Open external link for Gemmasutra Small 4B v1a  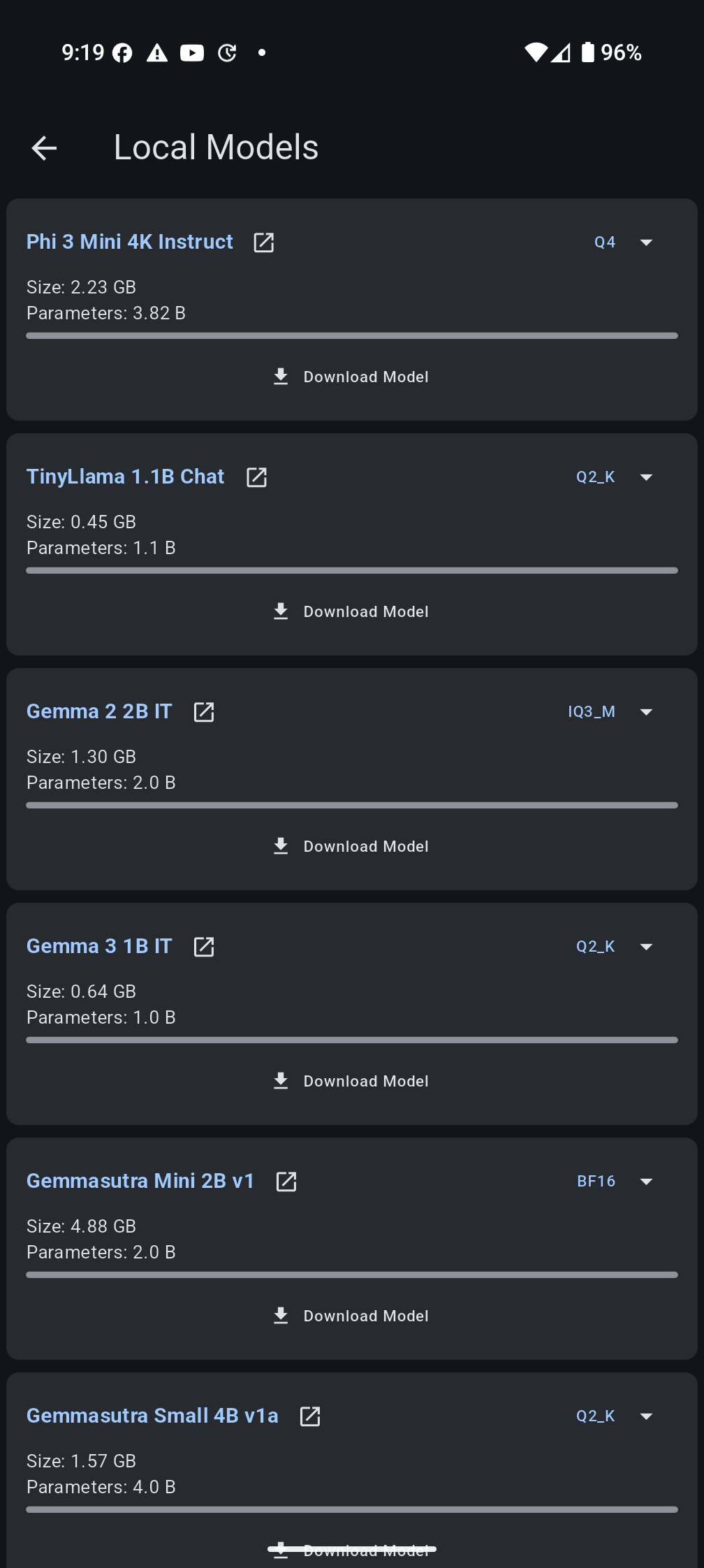tap(309, 1416)
